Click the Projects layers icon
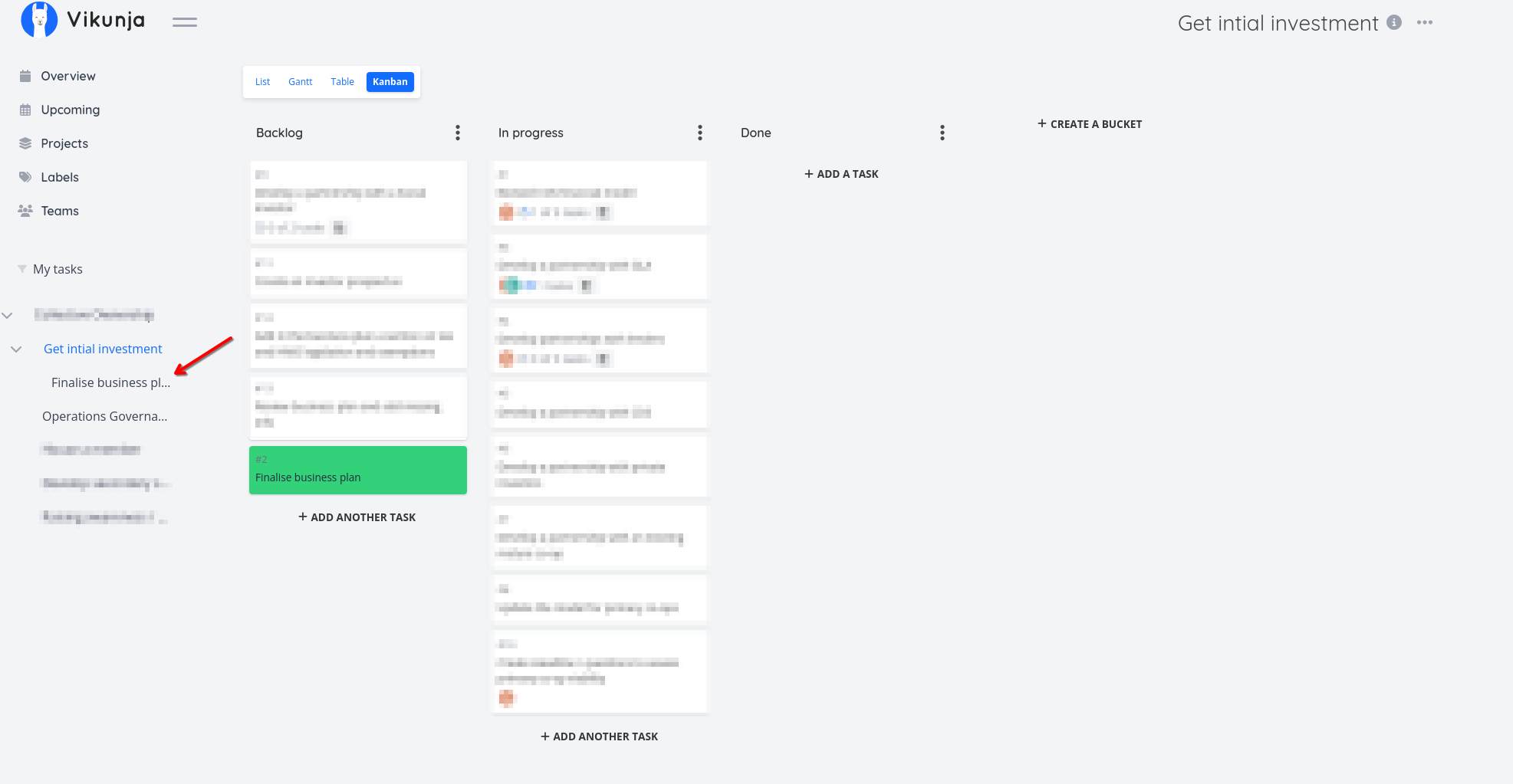1513x784 pixels. point(25,143)
